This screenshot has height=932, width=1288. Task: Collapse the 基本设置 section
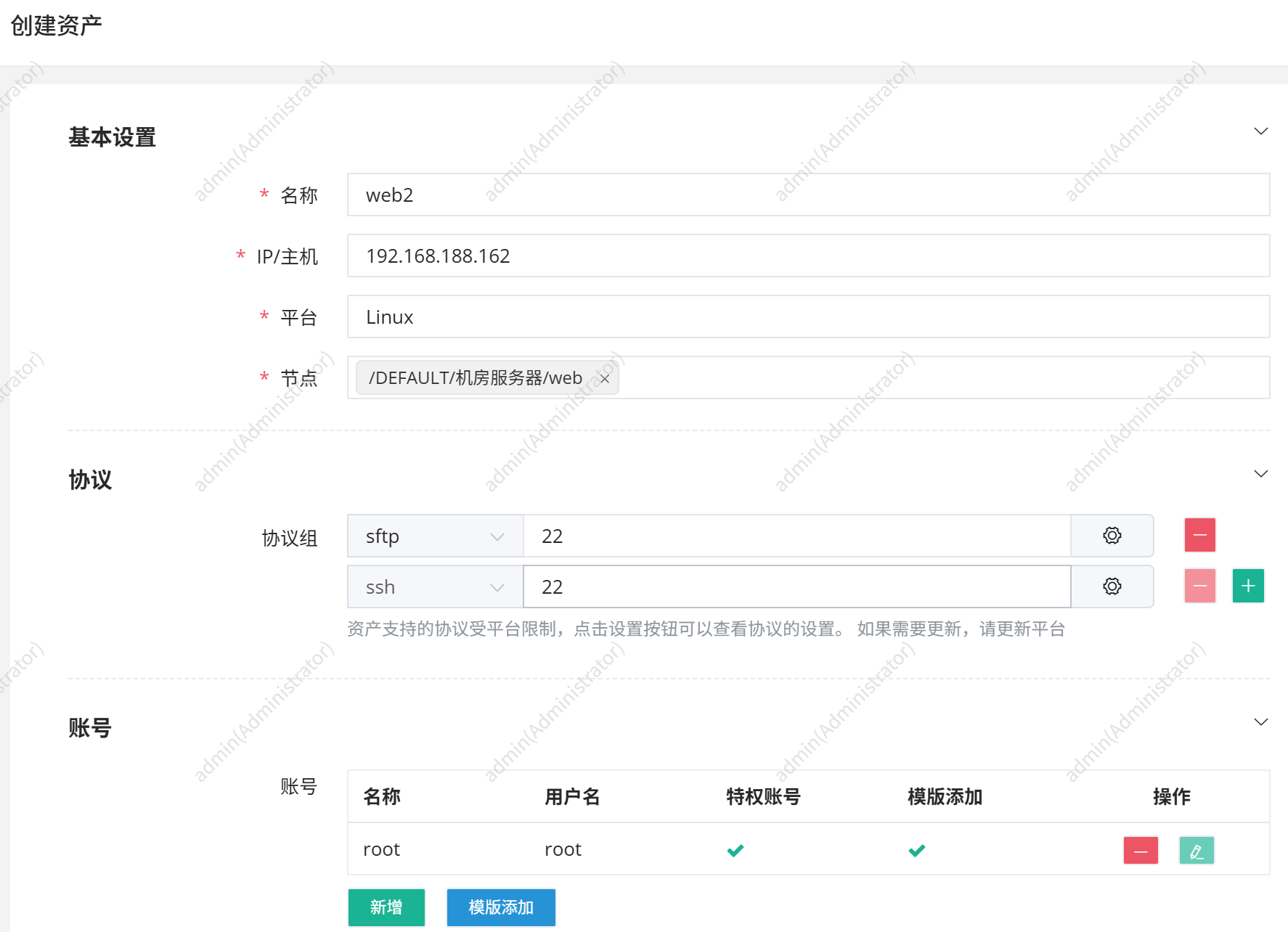1261,131
